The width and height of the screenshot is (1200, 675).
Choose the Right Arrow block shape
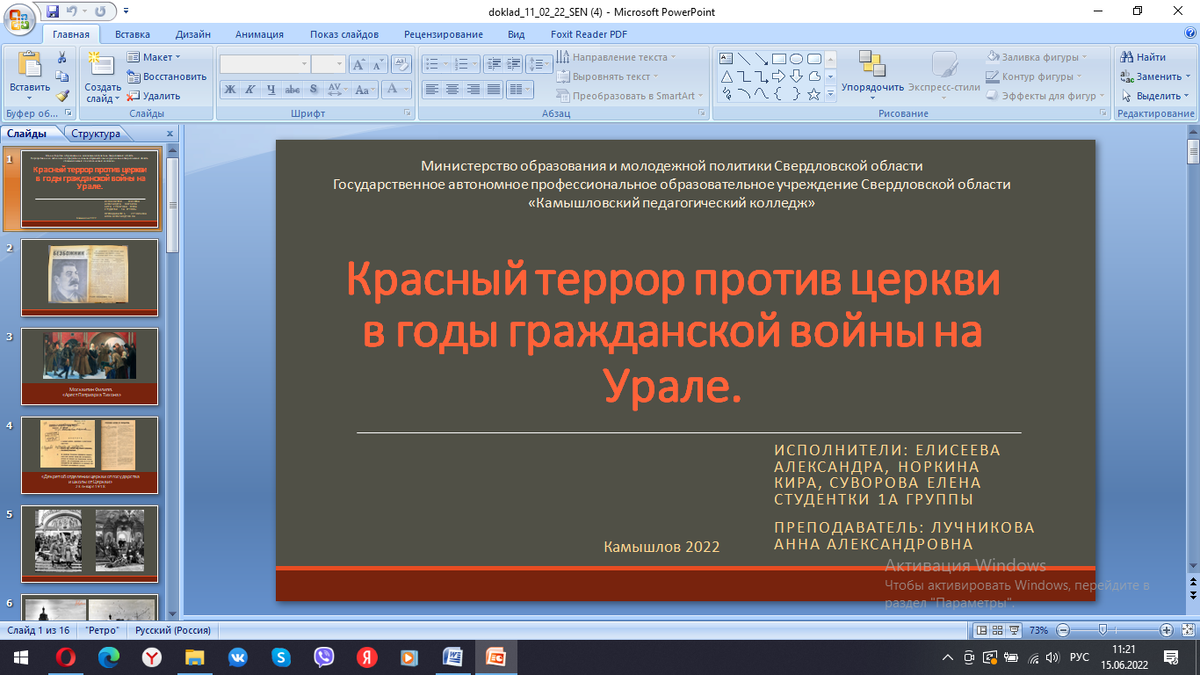(779, 76)
